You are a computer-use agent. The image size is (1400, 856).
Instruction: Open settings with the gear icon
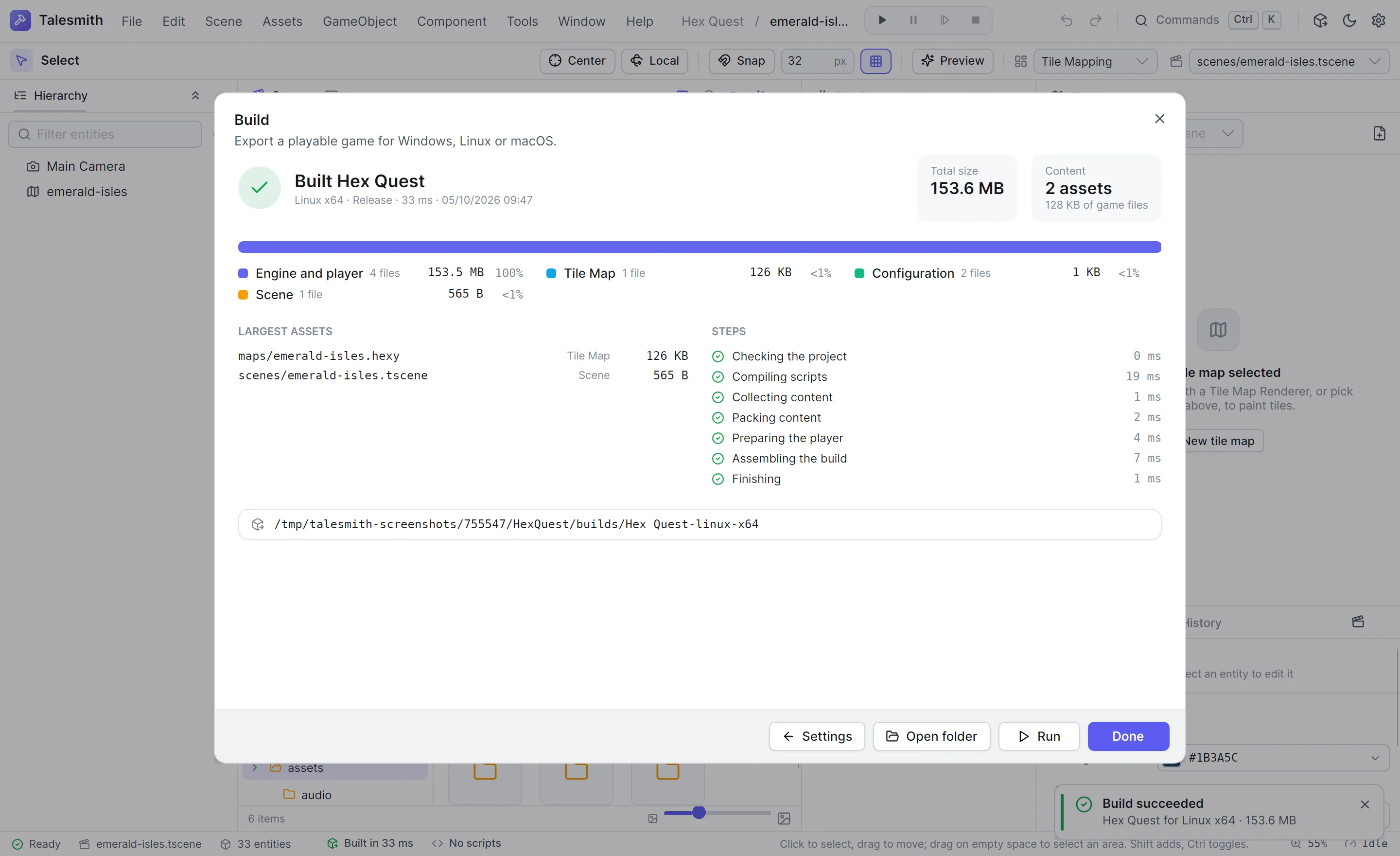tap(1379, 20)
